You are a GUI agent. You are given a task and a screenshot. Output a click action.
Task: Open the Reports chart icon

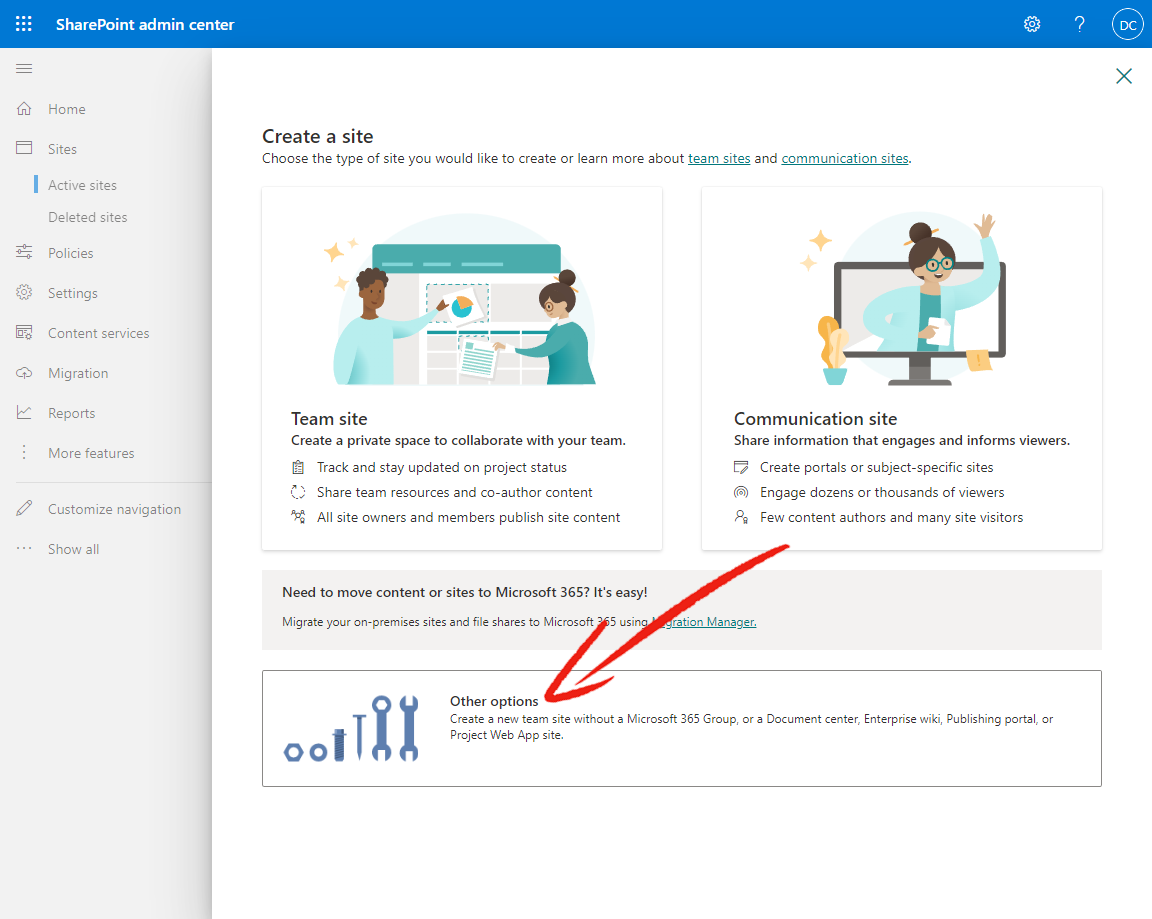pos(24,413)
